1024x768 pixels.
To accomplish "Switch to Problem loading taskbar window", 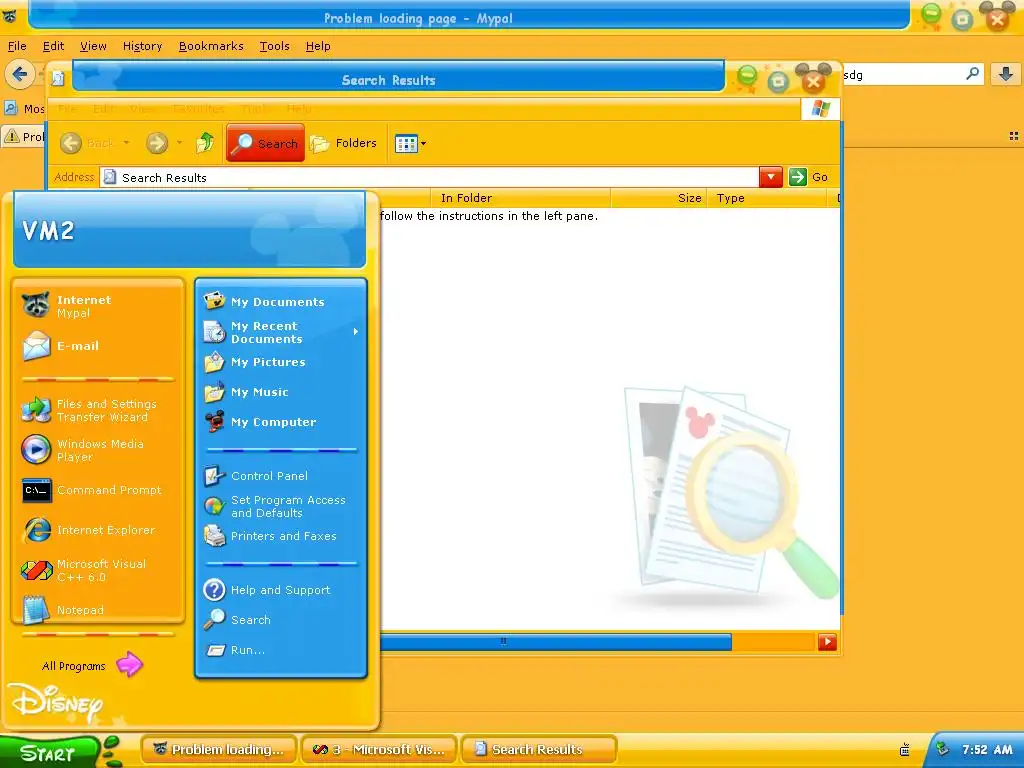I will click(x=219, y=749).
